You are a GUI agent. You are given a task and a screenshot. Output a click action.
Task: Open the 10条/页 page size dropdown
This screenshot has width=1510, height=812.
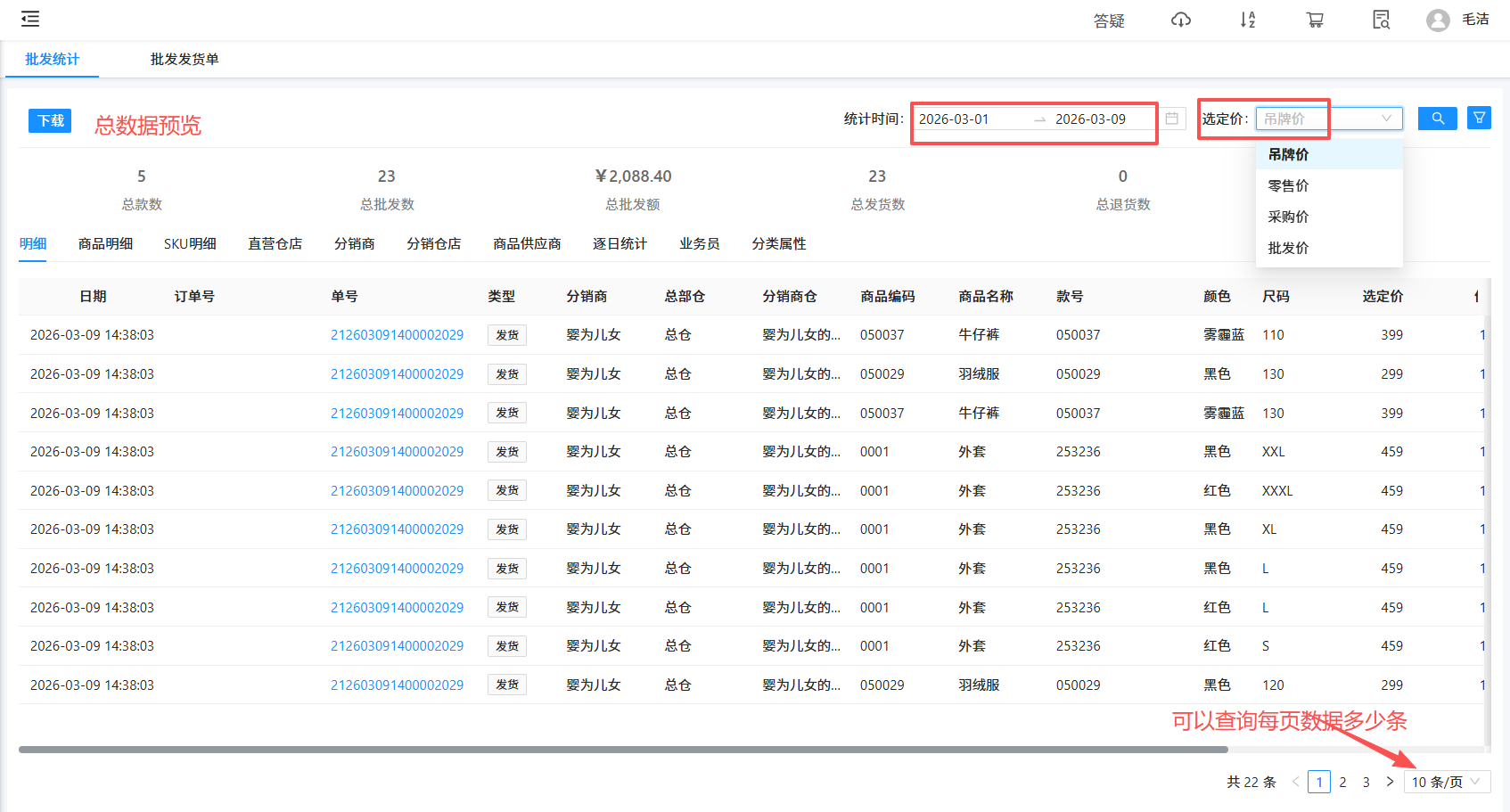pos(1446,782)
